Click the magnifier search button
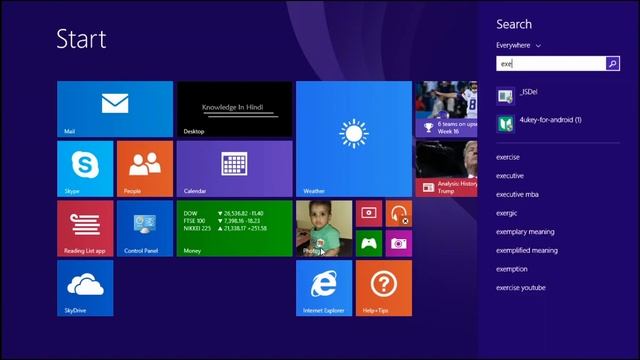 [613, 64]
